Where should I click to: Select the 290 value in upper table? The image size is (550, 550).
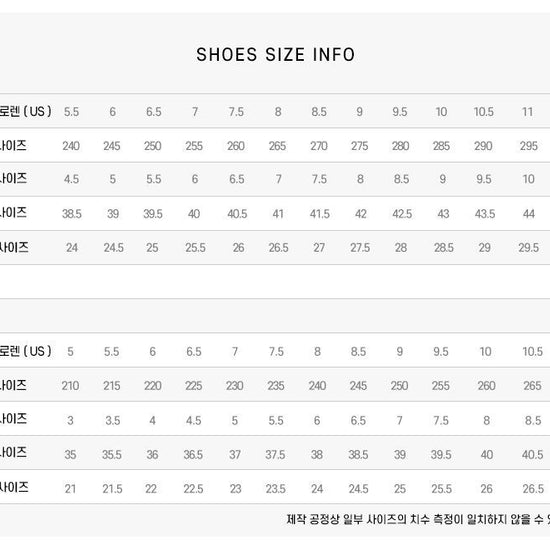tap(483, 146)
